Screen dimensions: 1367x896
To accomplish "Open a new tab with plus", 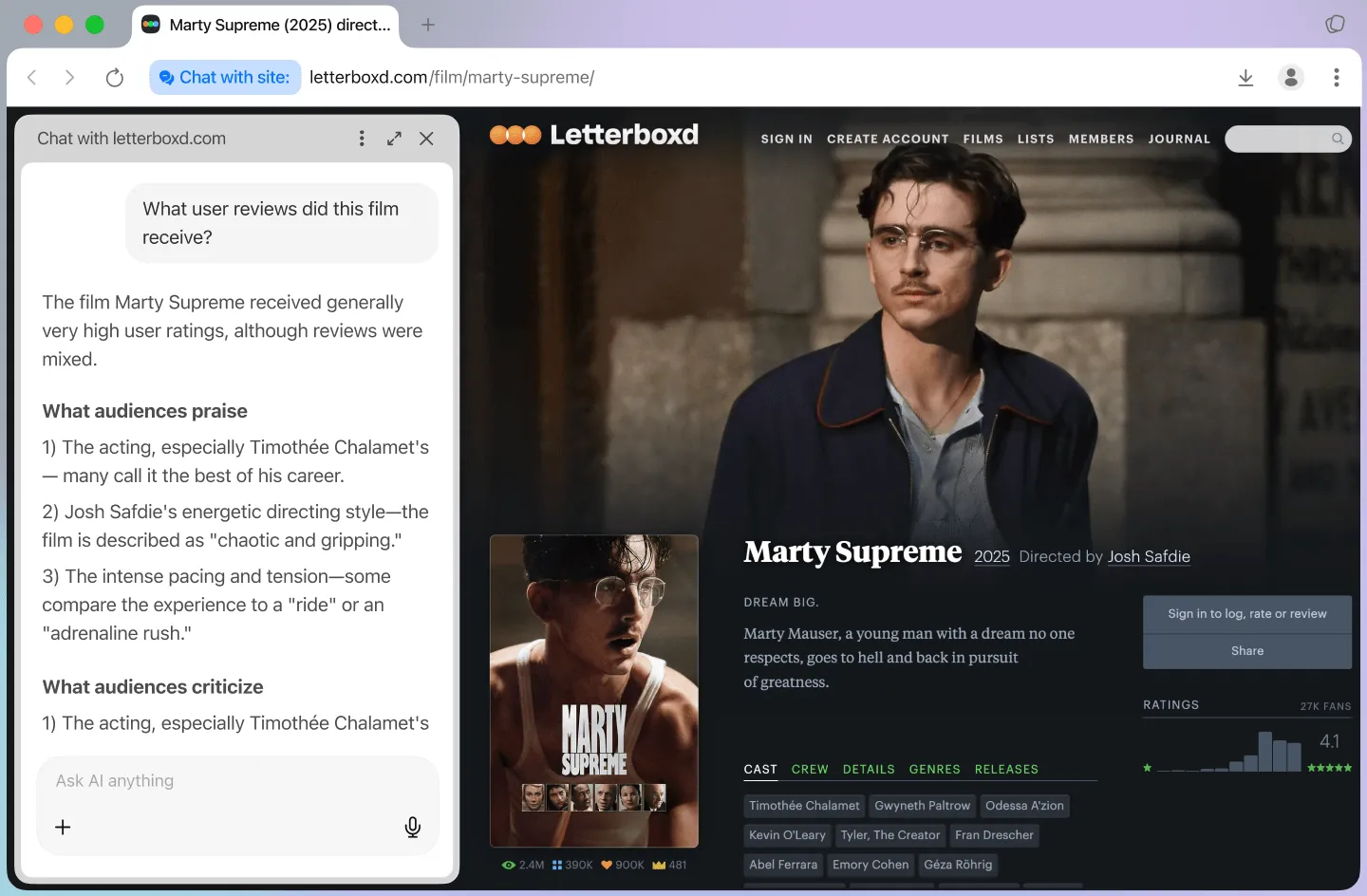I will coord(428,25).
